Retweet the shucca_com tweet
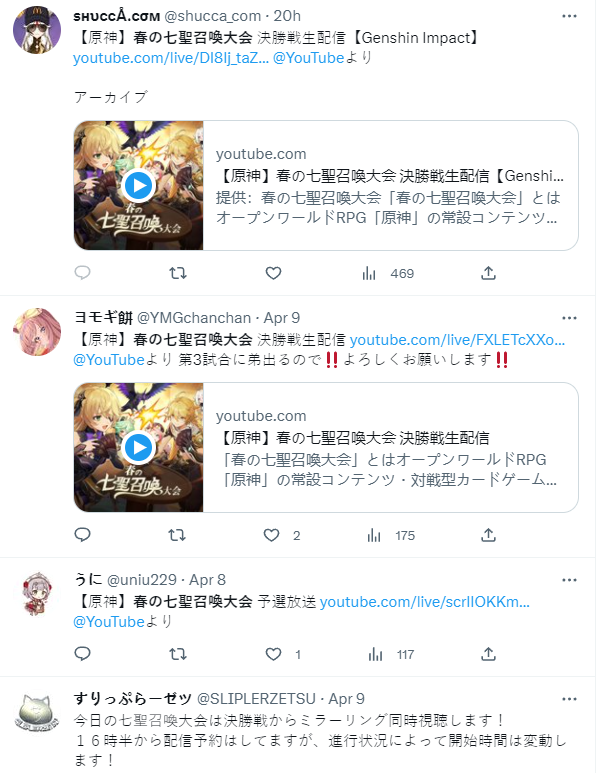This screenshot has height=773, width=605. [x=178, y=273]
